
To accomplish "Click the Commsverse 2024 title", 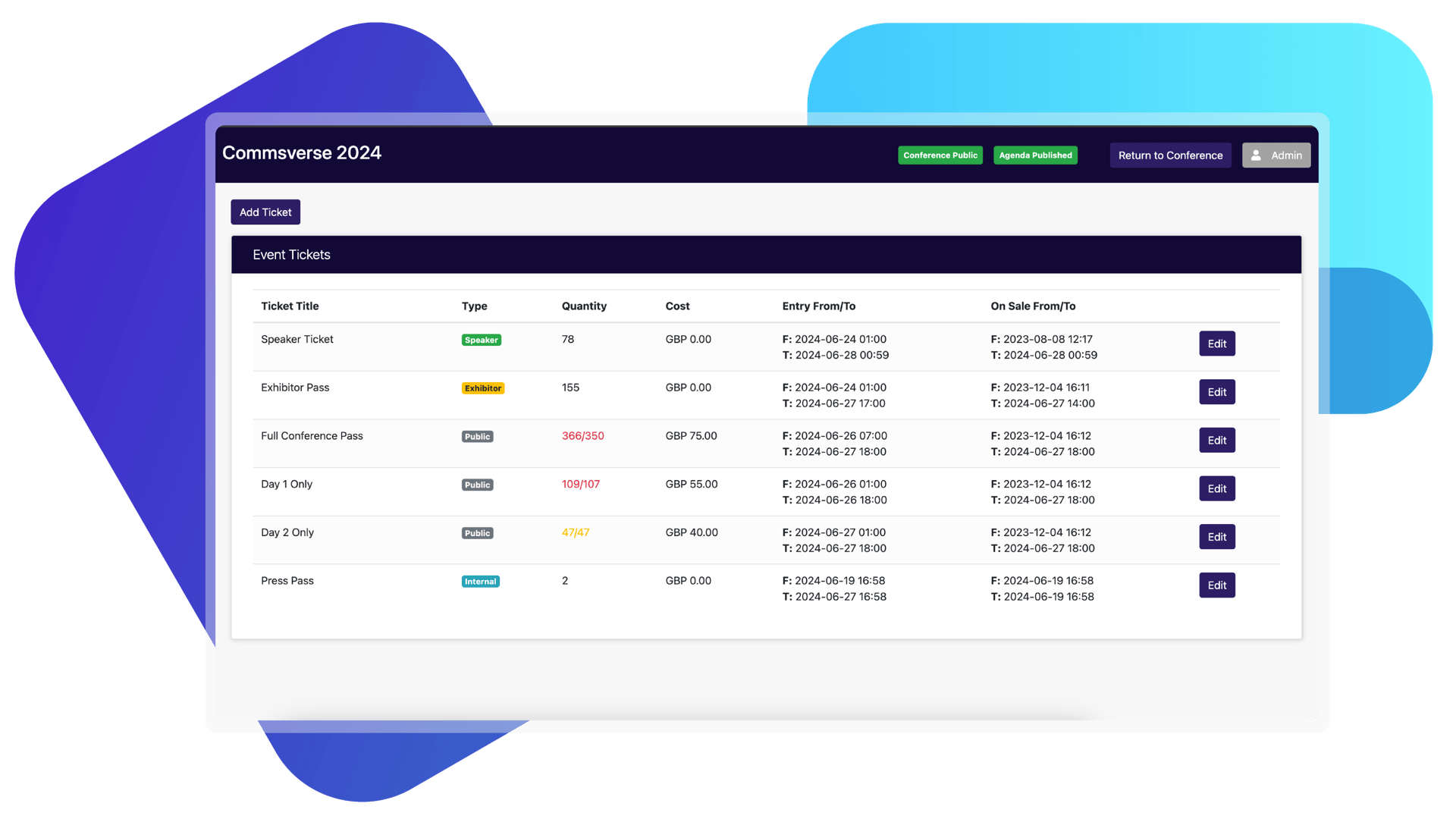I will click(302, 153).
